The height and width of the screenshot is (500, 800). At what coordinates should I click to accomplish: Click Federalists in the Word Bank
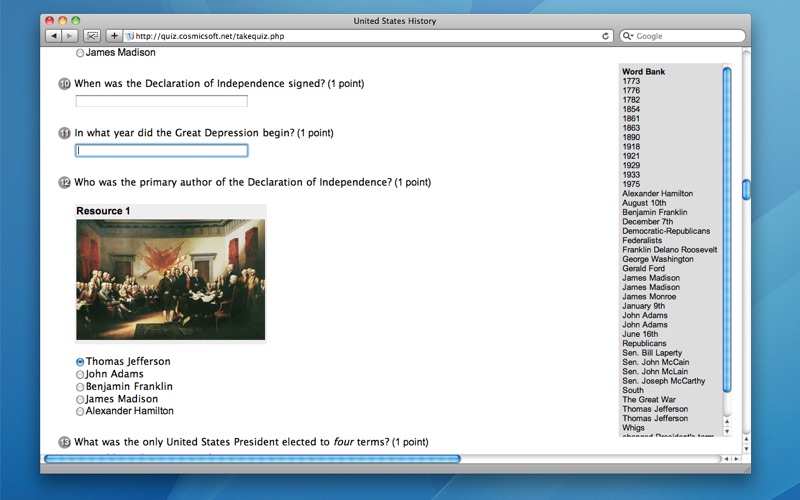[x=642, y=240]
